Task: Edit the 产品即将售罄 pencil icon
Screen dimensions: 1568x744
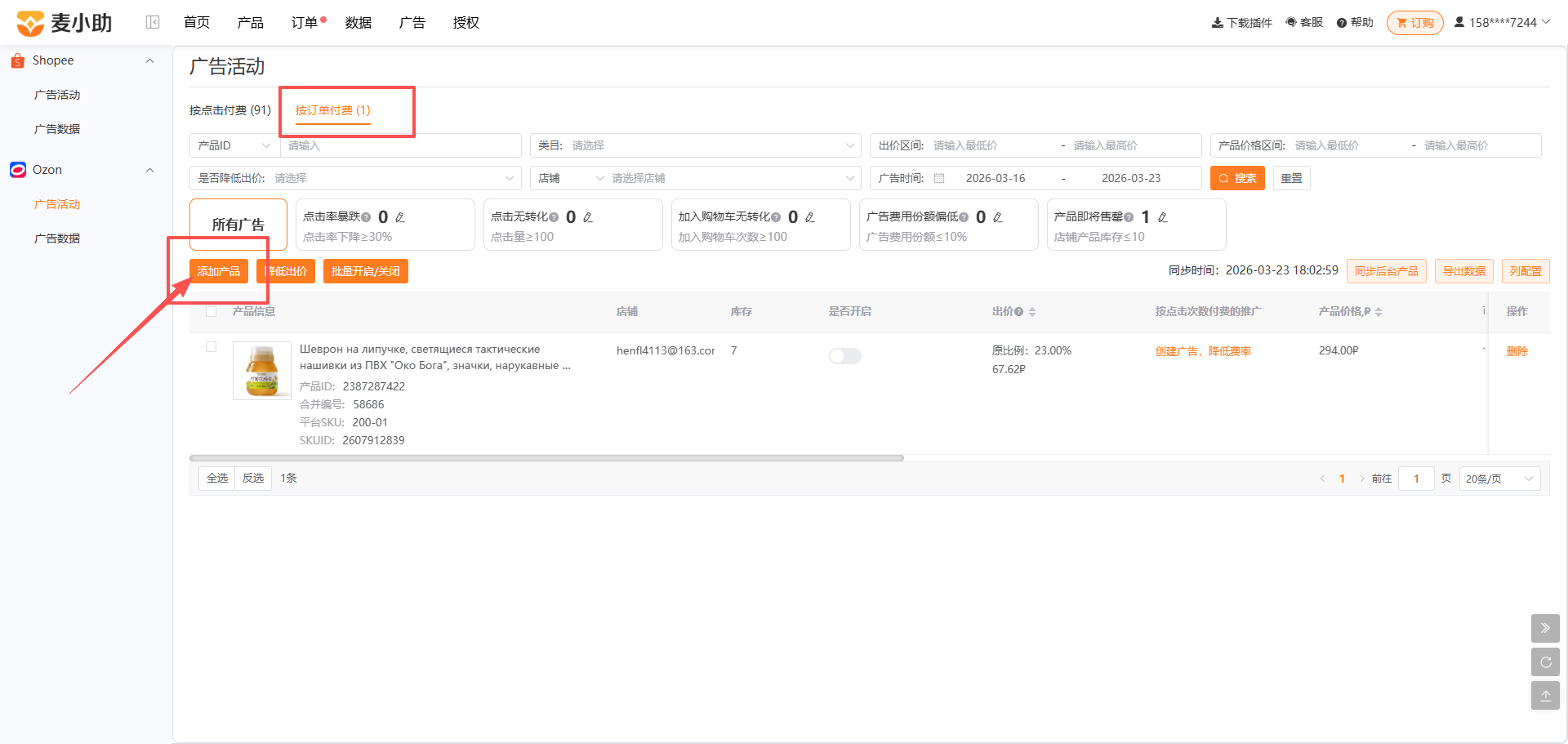Action: [x=1163, y=217]
